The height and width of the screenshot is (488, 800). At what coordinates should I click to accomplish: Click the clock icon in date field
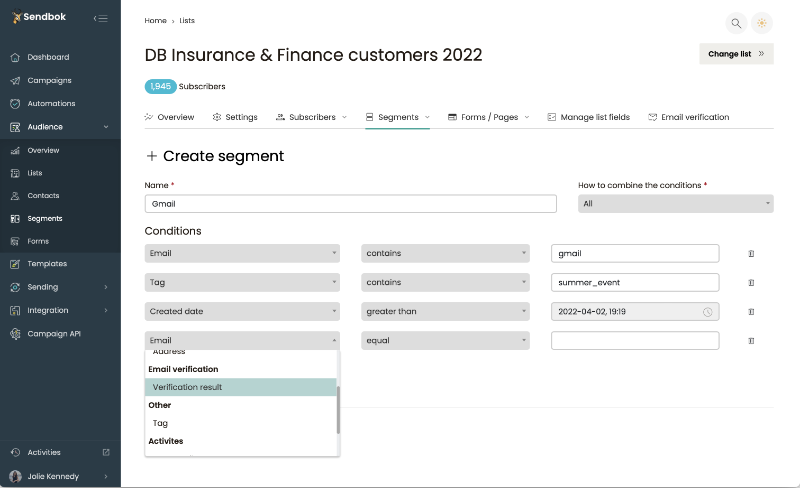(x=708, y=312)
